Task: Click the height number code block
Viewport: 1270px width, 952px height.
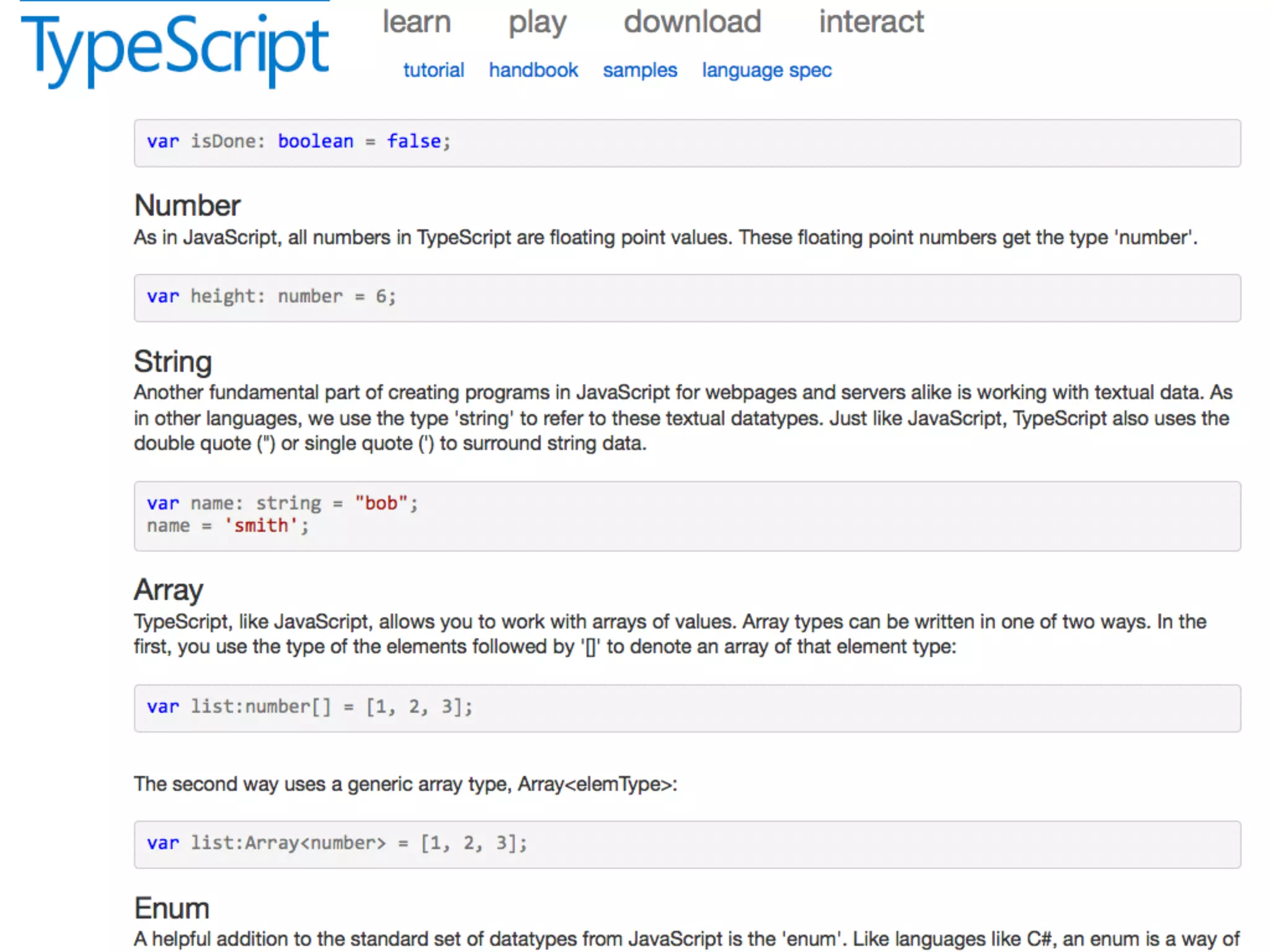Action: (687, 298)
